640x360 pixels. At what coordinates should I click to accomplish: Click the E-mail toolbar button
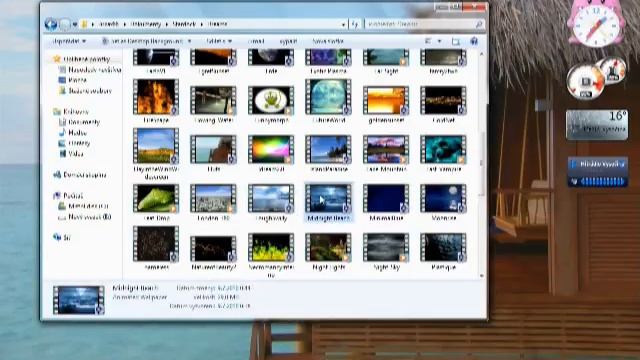(x=256, y=41)
